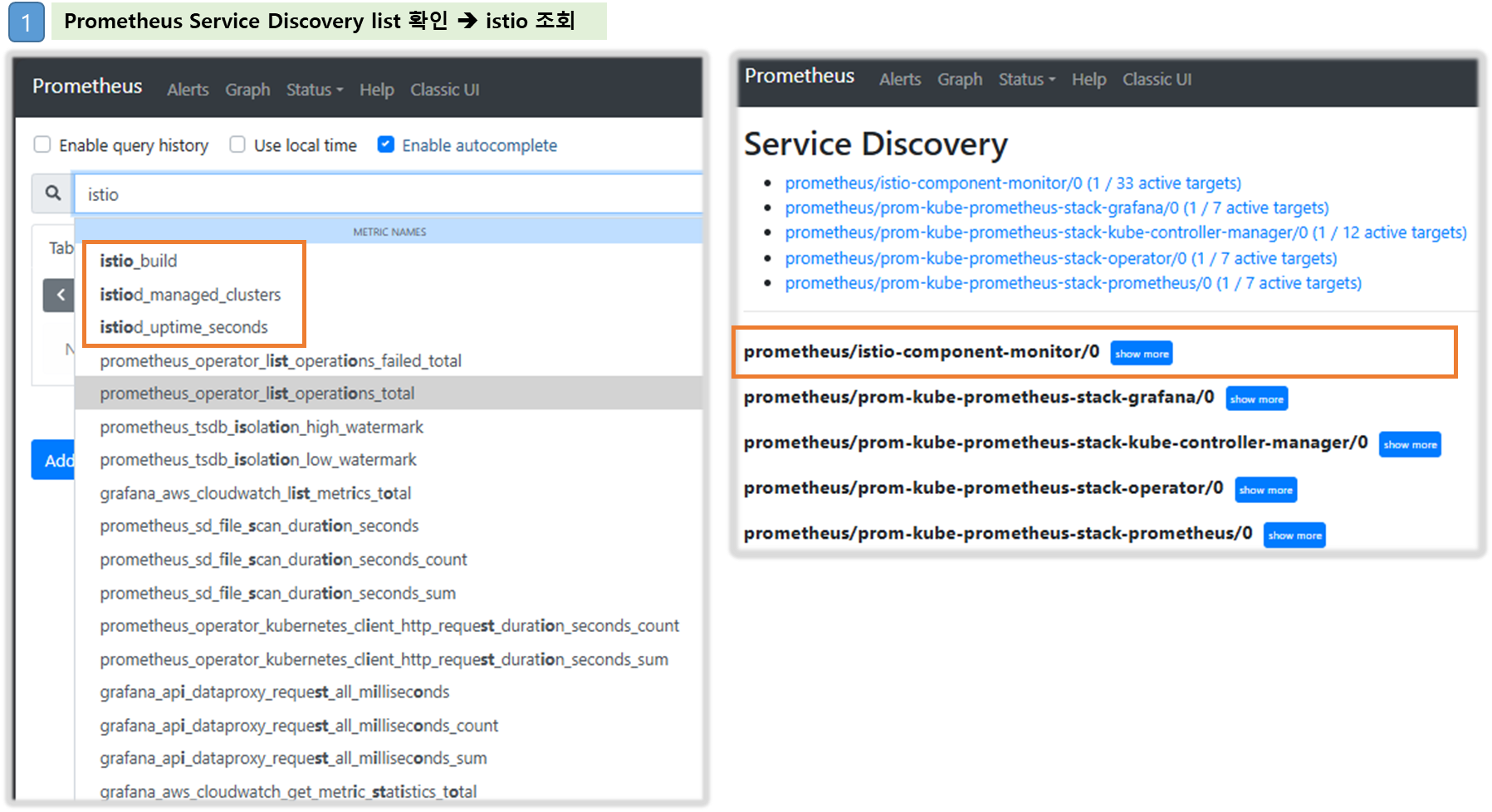The image size is (1492, 812).
Task: Show more for istio-component-monitor/0
Action: pyautogui.click(x=1142, y=354)
